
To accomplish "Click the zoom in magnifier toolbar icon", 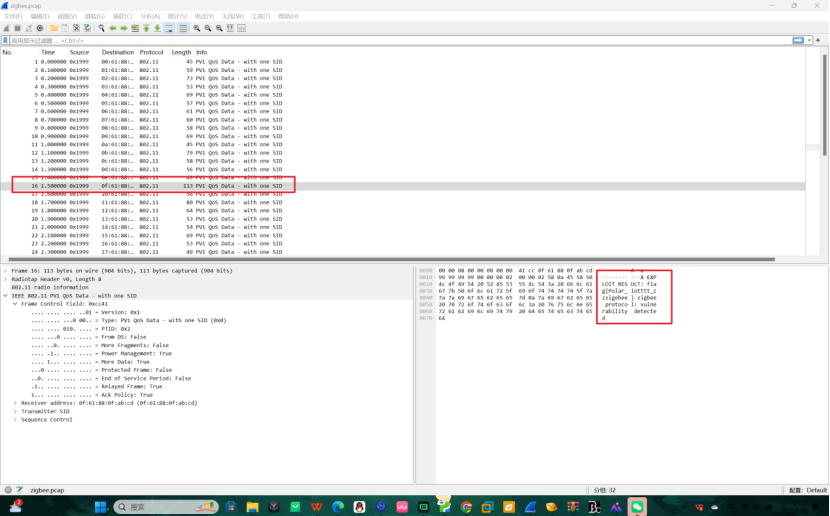I will tap(197, 28).
